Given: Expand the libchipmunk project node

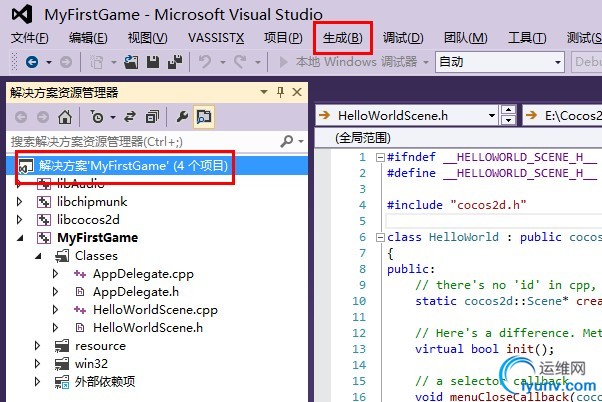Looking at the screenshot, I should (19, 202).
